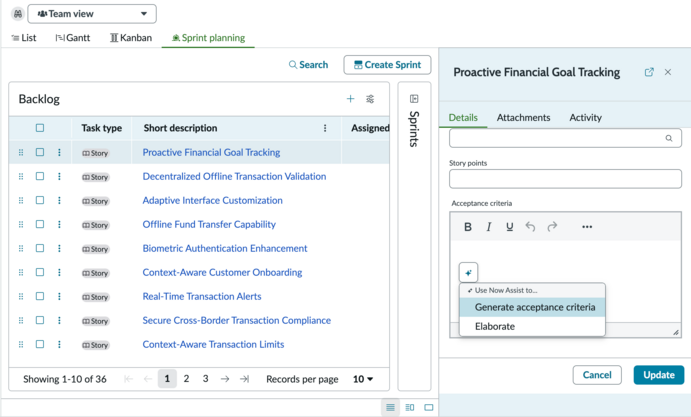The width and height of the screenshot is (691, 417).
Task: Toggle Underline in acceptance criteria editor
Action: (x=509, y=227)
